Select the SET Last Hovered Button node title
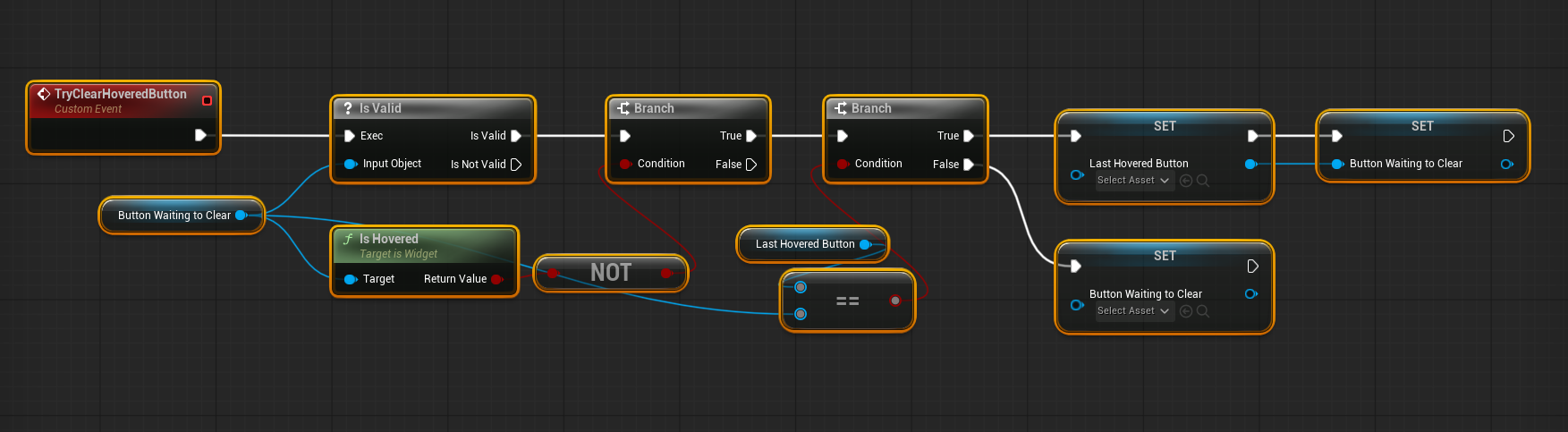The width and height of the screenshot is (1568, 432). tap(1165, 126)
